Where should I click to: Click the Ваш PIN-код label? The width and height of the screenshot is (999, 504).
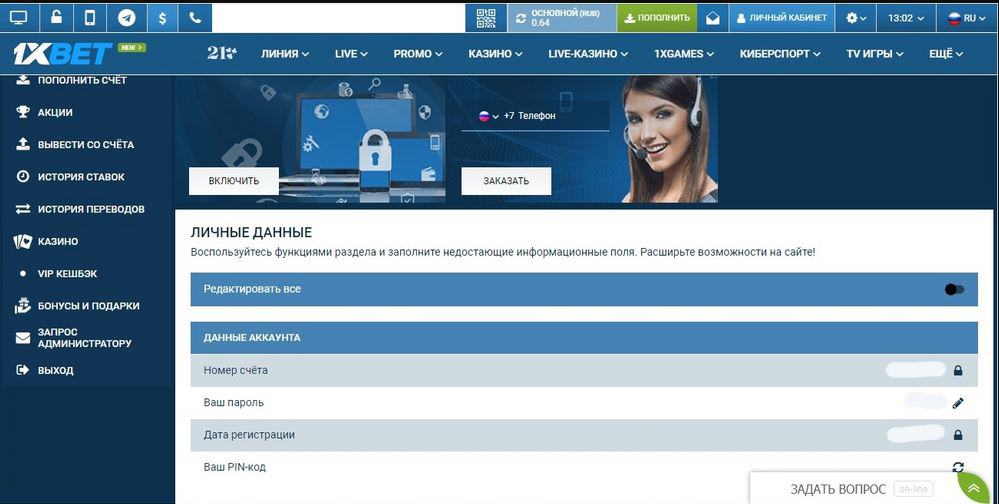(234, 467)
